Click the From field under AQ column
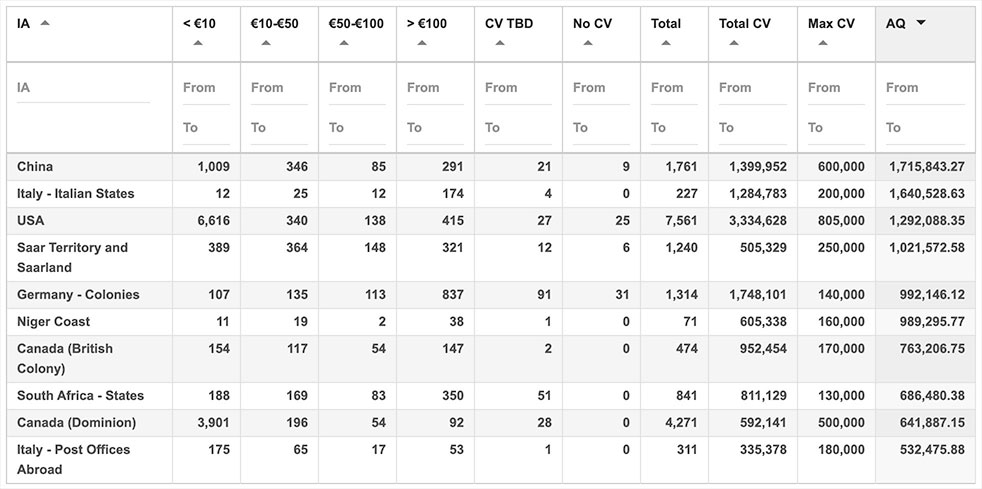This screenshot has height=489, width=982. pyautogui.click(x=925, y=88)
